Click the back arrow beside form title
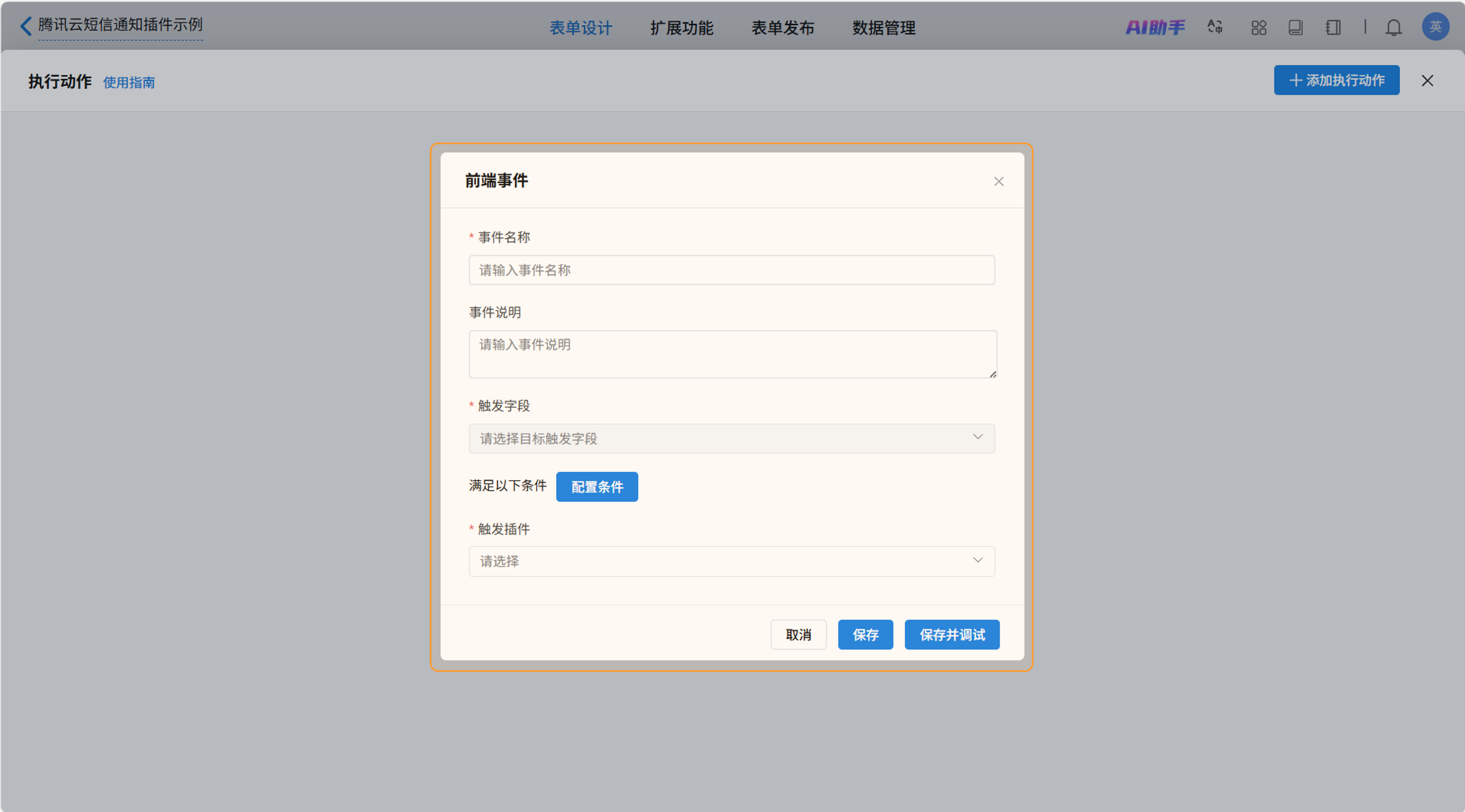 [x=26, y=26]
